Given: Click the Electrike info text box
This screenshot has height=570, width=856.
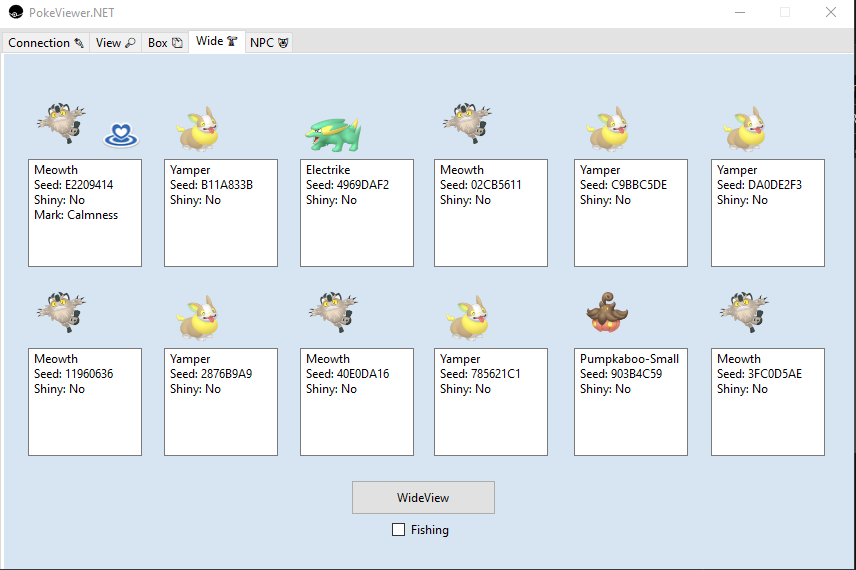Looking at the screenshot, I should 357,213.
